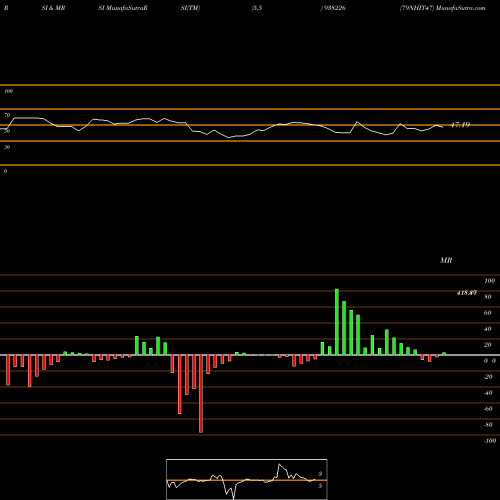Click the '-100' label on MR axis
The width and height of the screenshot is (500, 500).
[490, 441]
